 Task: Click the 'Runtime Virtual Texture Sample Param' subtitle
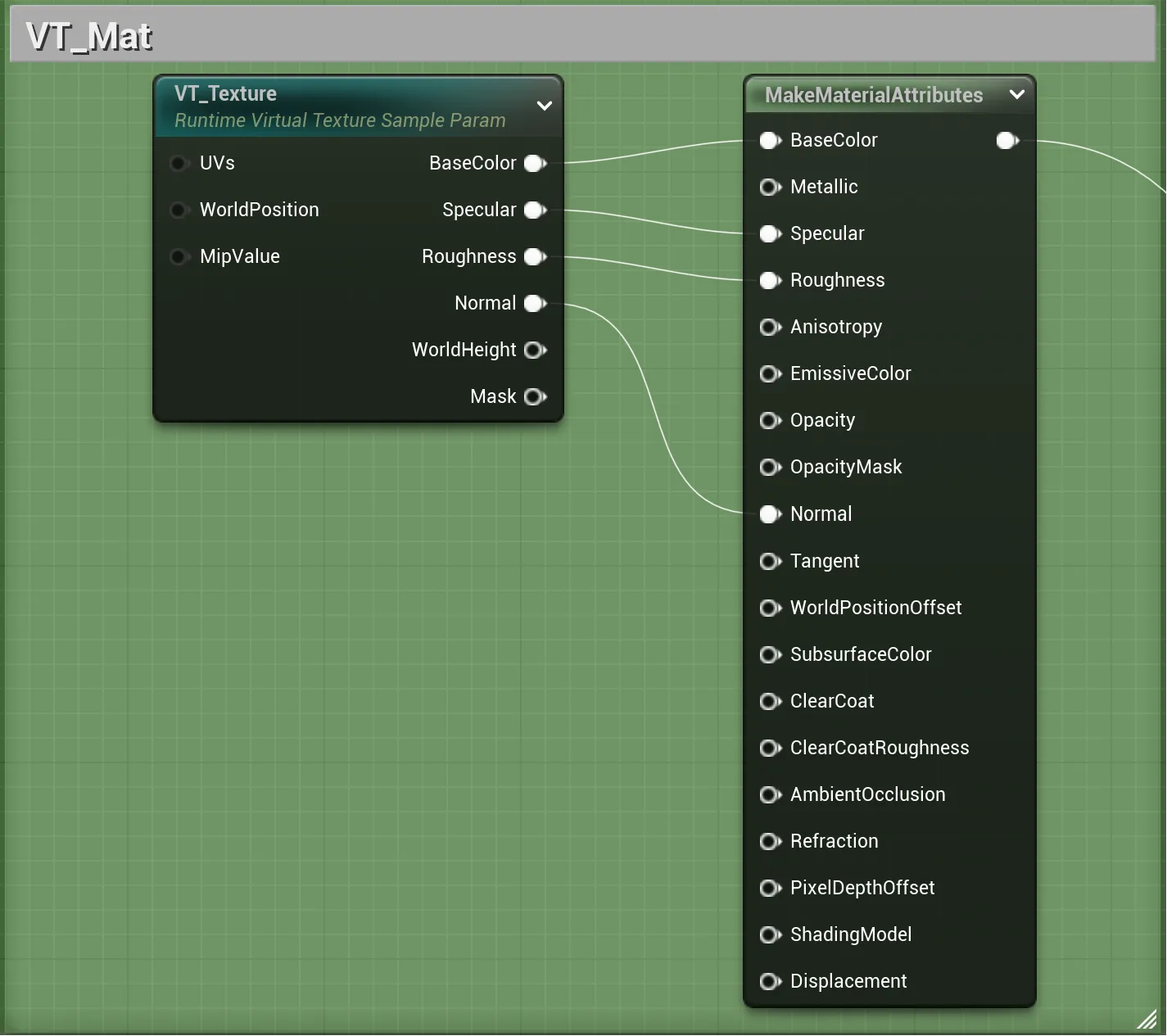click(340, 120)
